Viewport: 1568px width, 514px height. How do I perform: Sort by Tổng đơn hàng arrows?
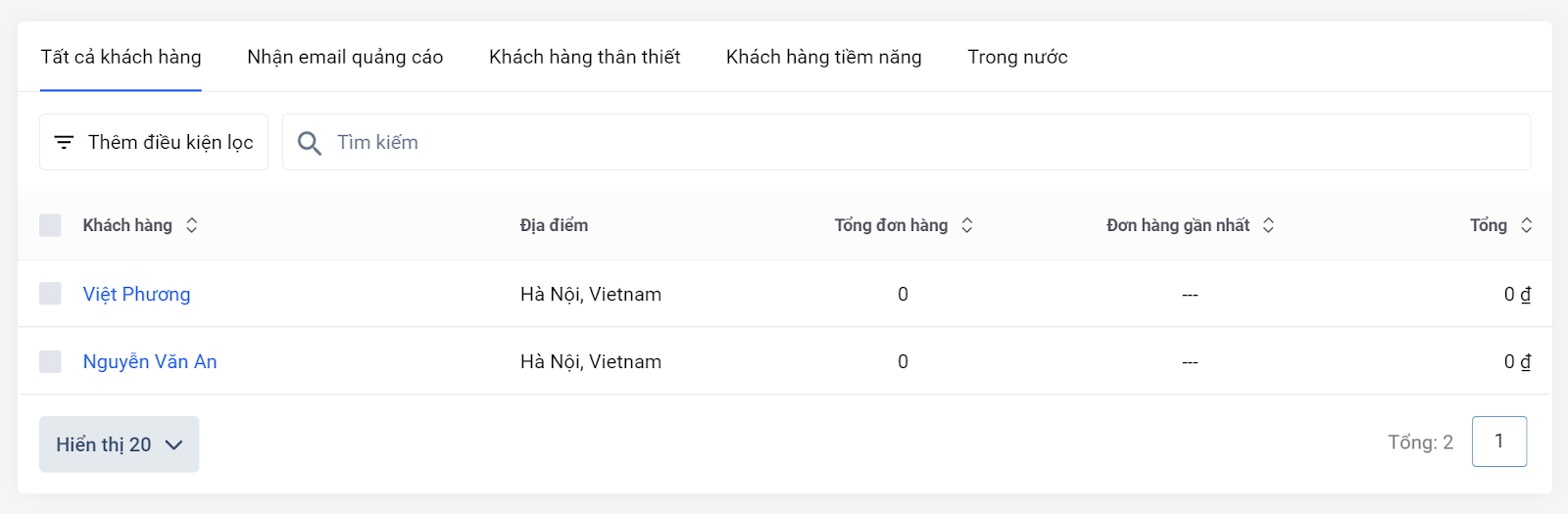pos(967,225)
